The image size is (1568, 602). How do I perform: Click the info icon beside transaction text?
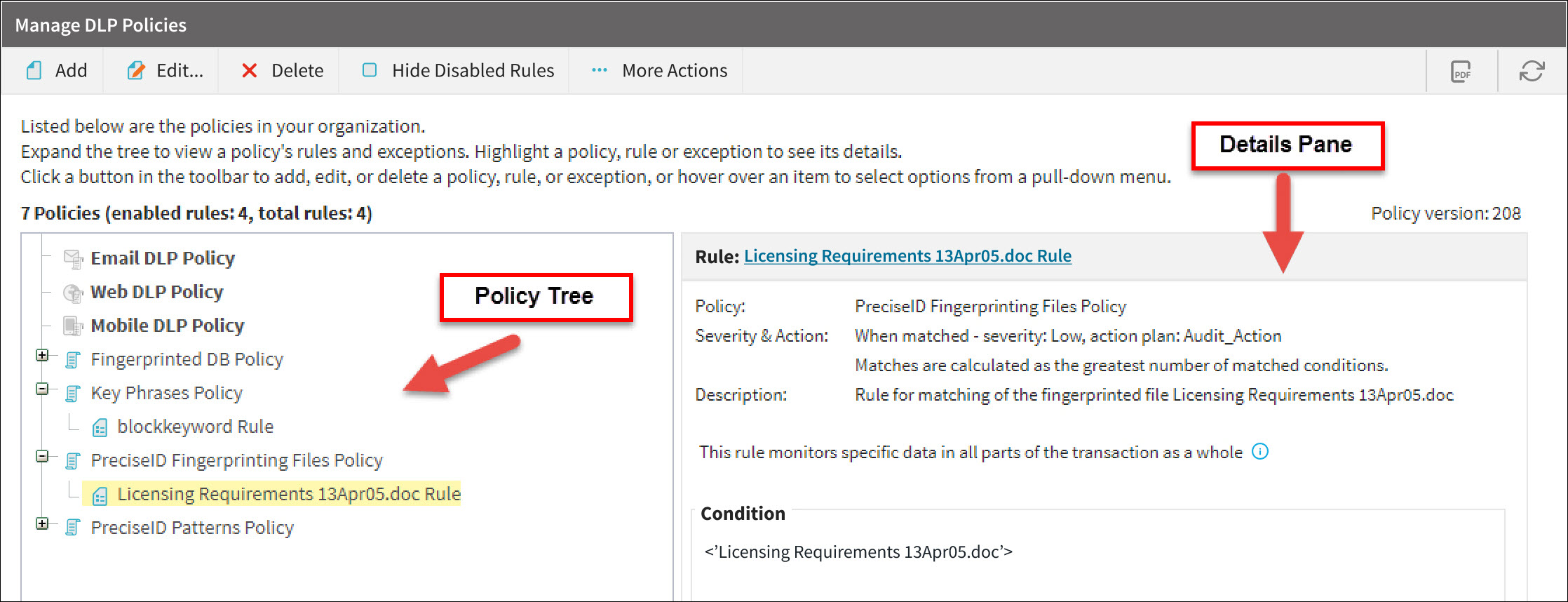(1260, 452)
